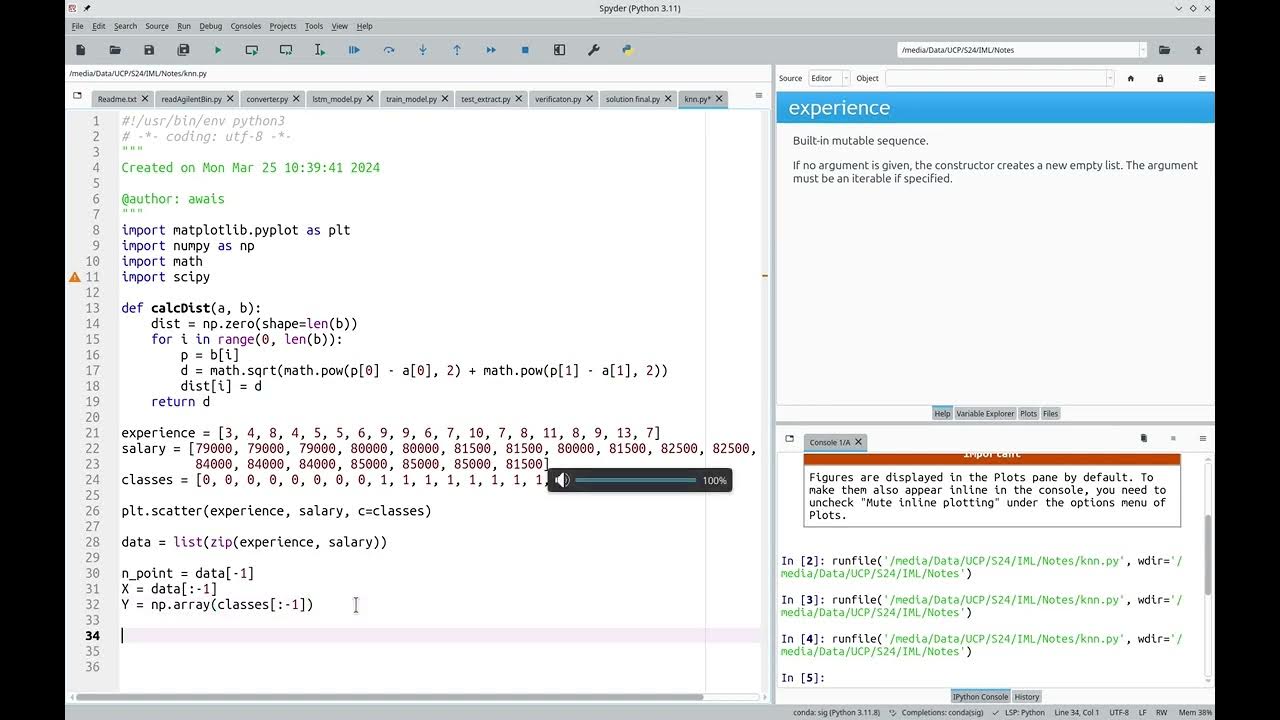The width and height of the screenshot is (1280, 720).
Task: Run the file with the green play icon
Action: tap(218, 50)
